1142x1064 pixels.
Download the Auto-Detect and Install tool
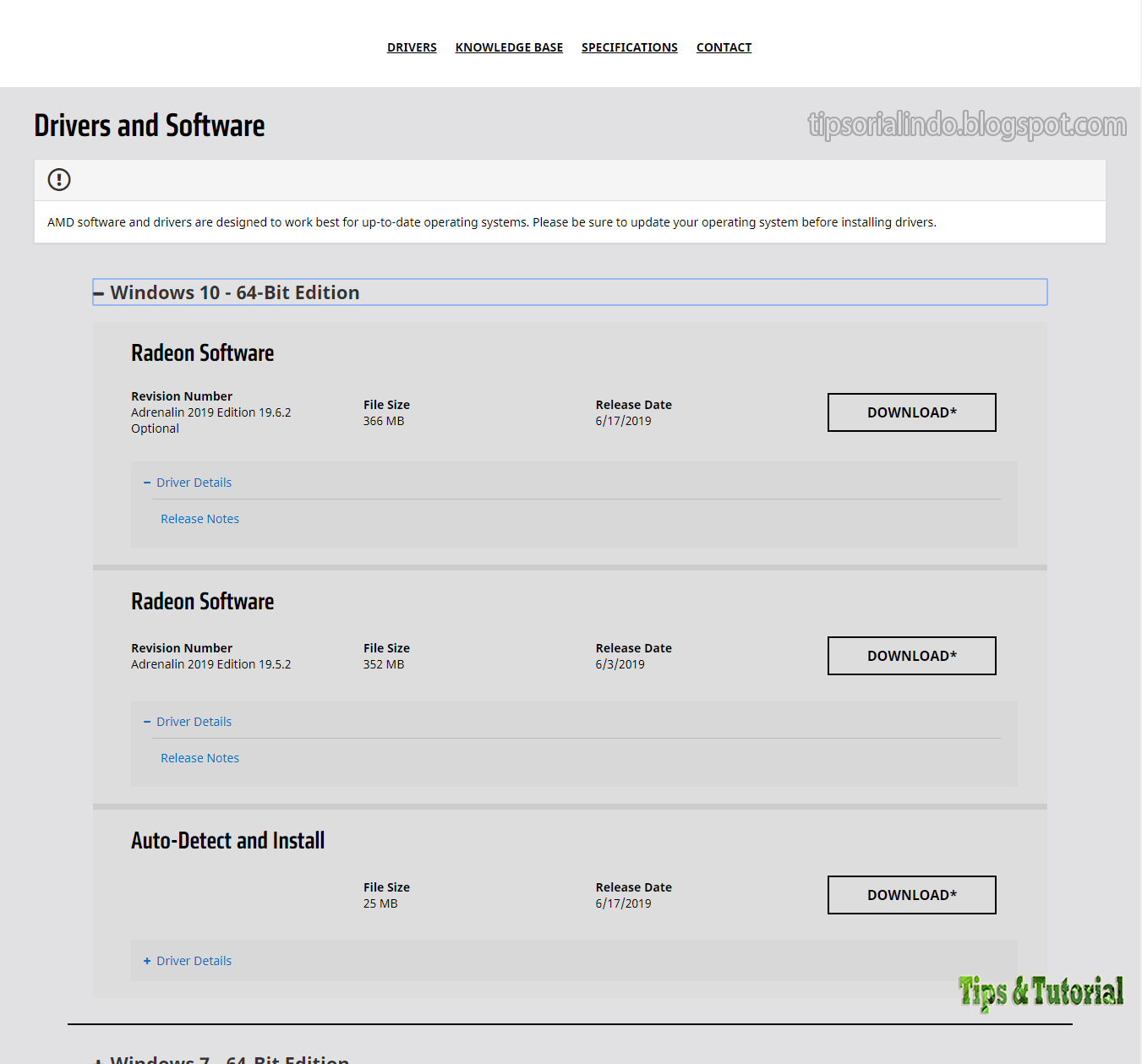(912, 895)
